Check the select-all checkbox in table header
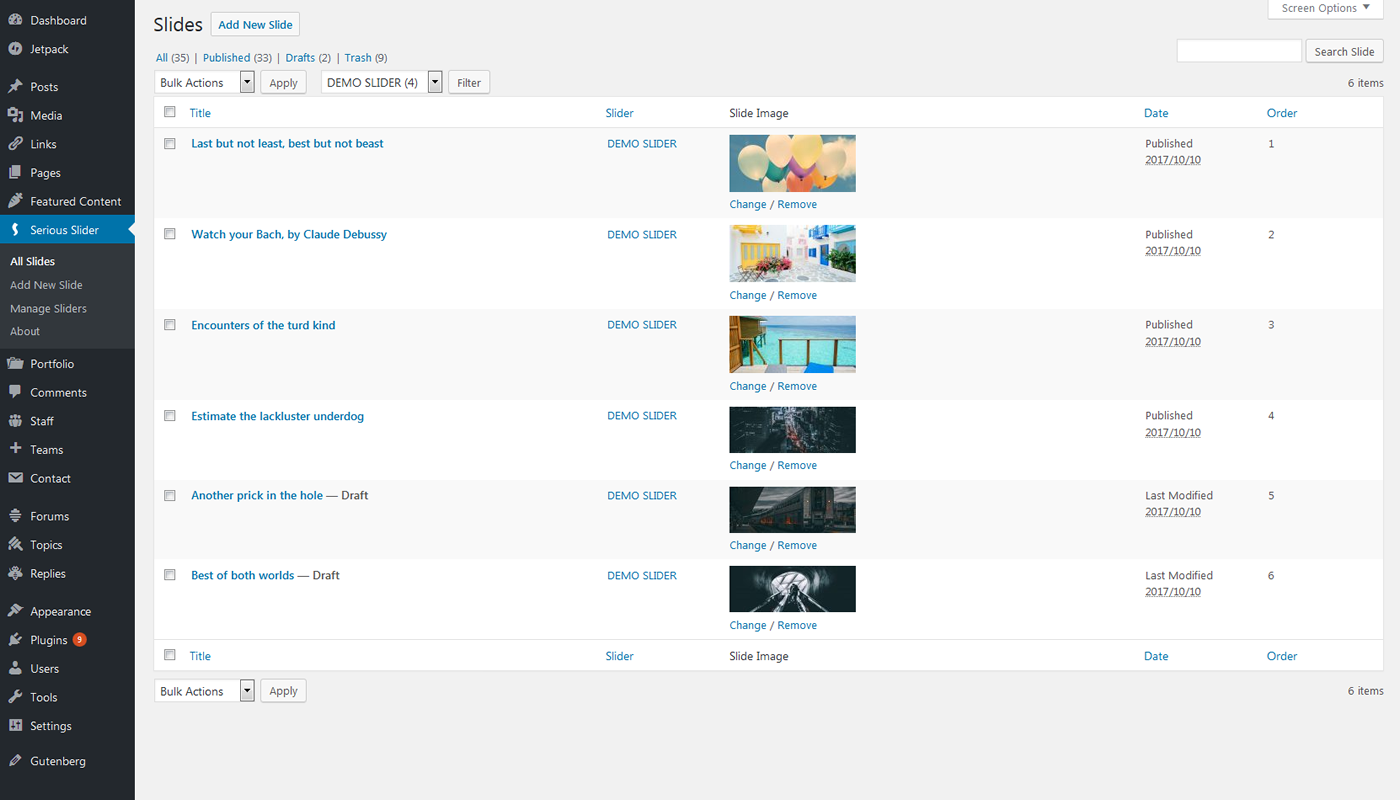This screenshot has height=800, width=1400. pos(170,112)
